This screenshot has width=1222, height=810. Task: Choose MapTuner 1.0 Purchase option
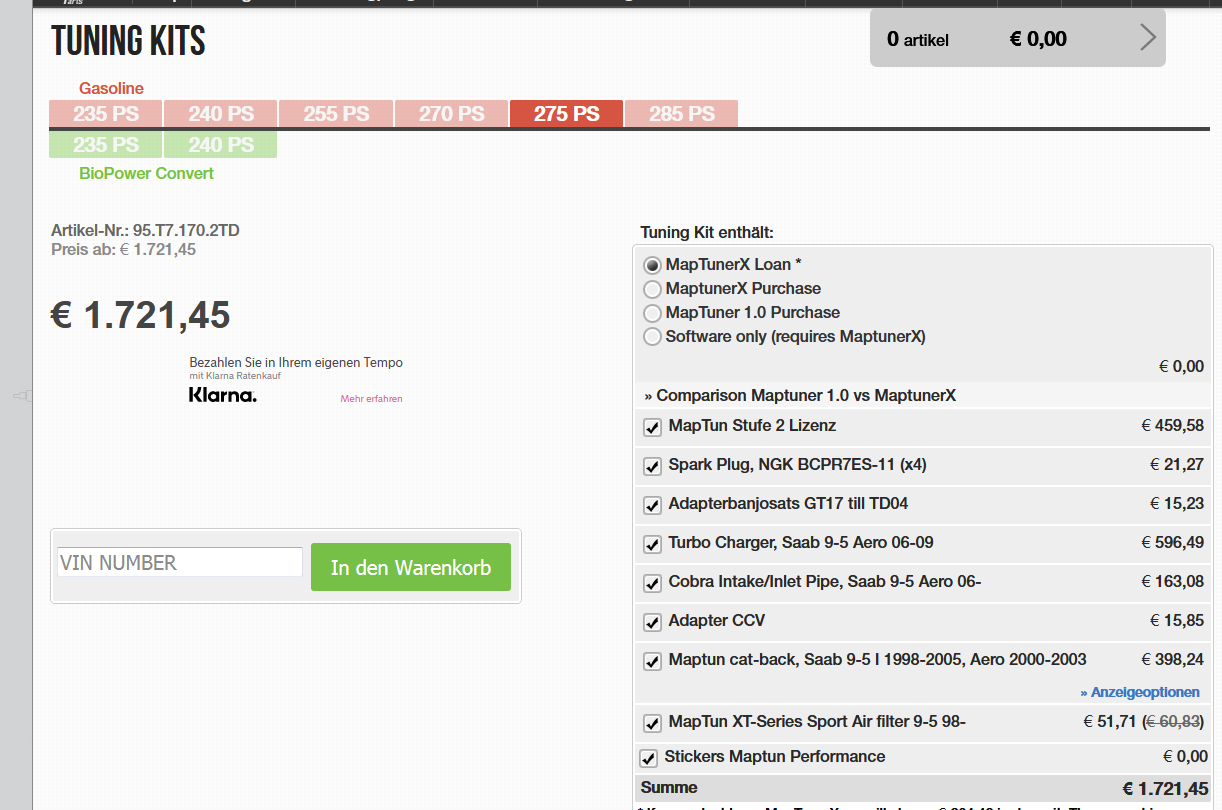pos(653,313)
